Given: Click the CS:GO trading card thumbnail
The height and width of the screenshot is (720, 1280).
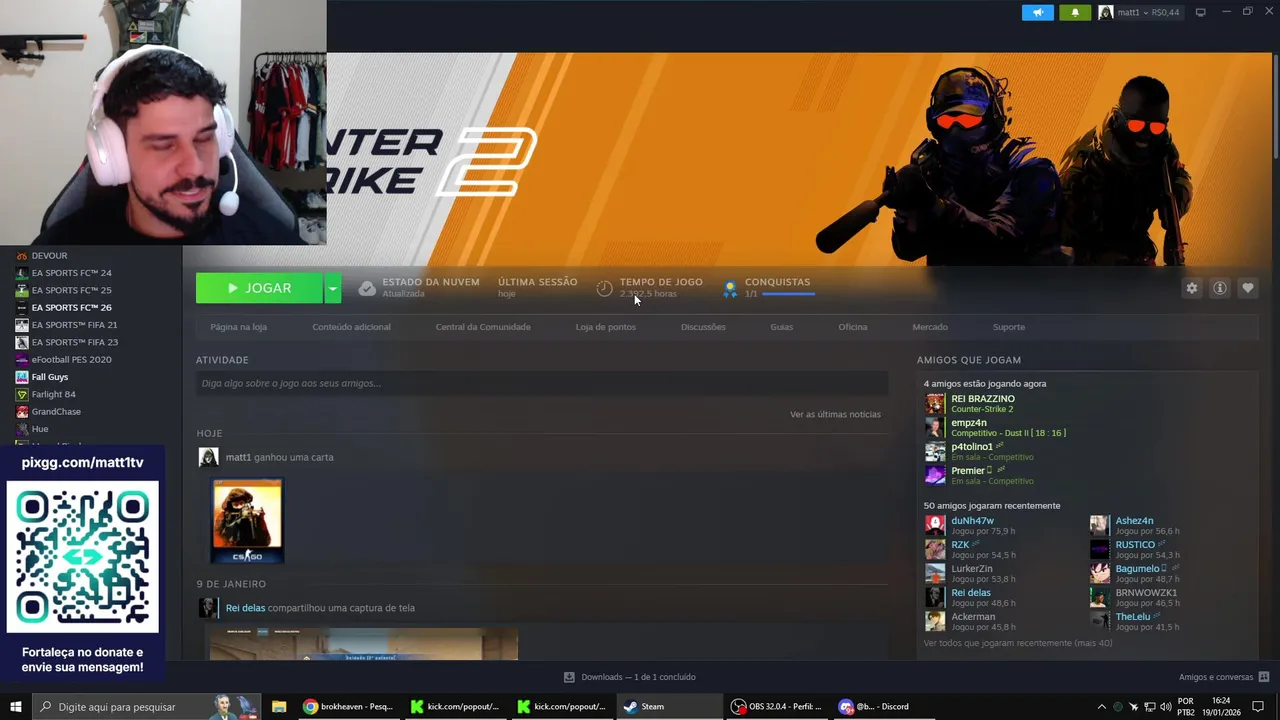Looking at the screenshot, I should point(247,521).
